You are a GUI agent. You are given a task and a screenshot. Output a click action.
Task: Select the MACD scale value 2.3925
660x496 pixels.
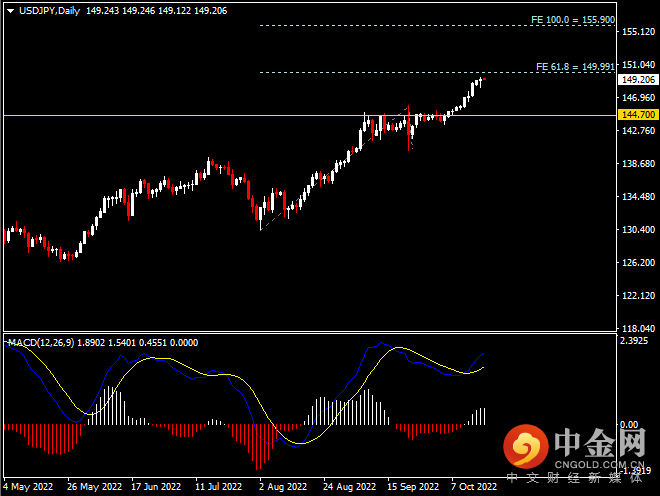click(x=634, y=341)
